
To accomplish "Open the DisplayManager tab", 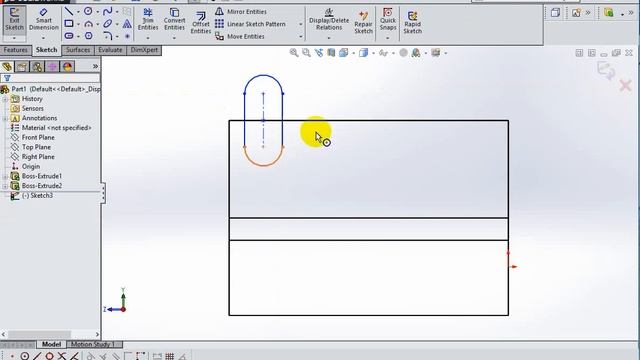I will [x=67, y=67].
